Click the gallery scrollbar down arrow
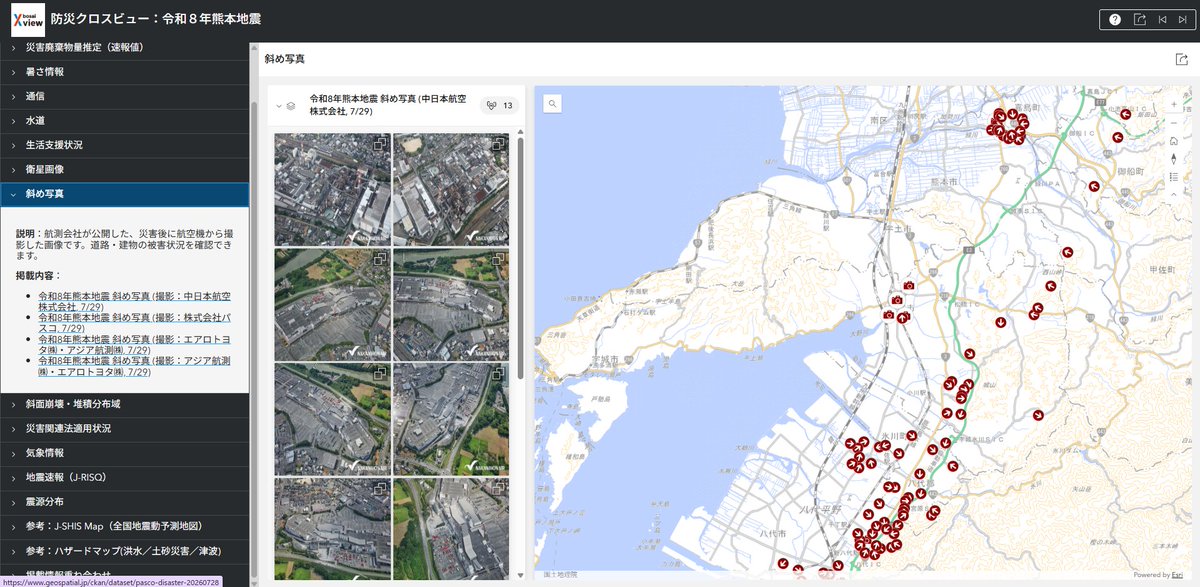The image size is (1200, 587). point(520,576)
